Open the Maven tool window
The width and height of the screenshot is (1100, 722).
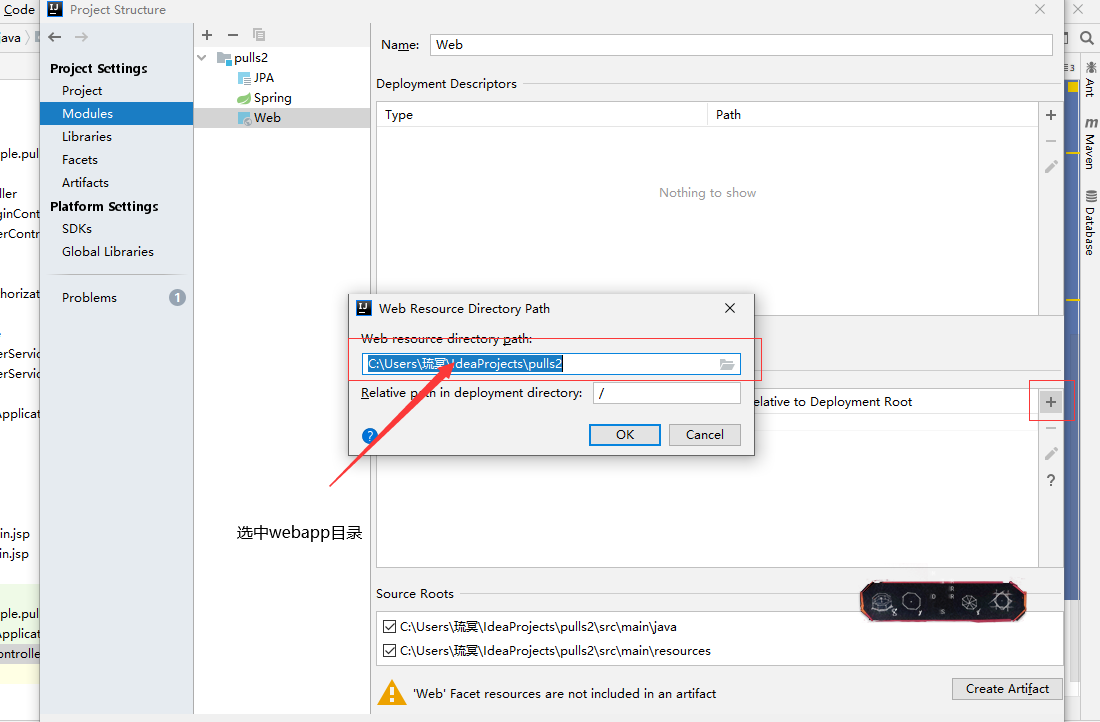(x=1090, y=143)
